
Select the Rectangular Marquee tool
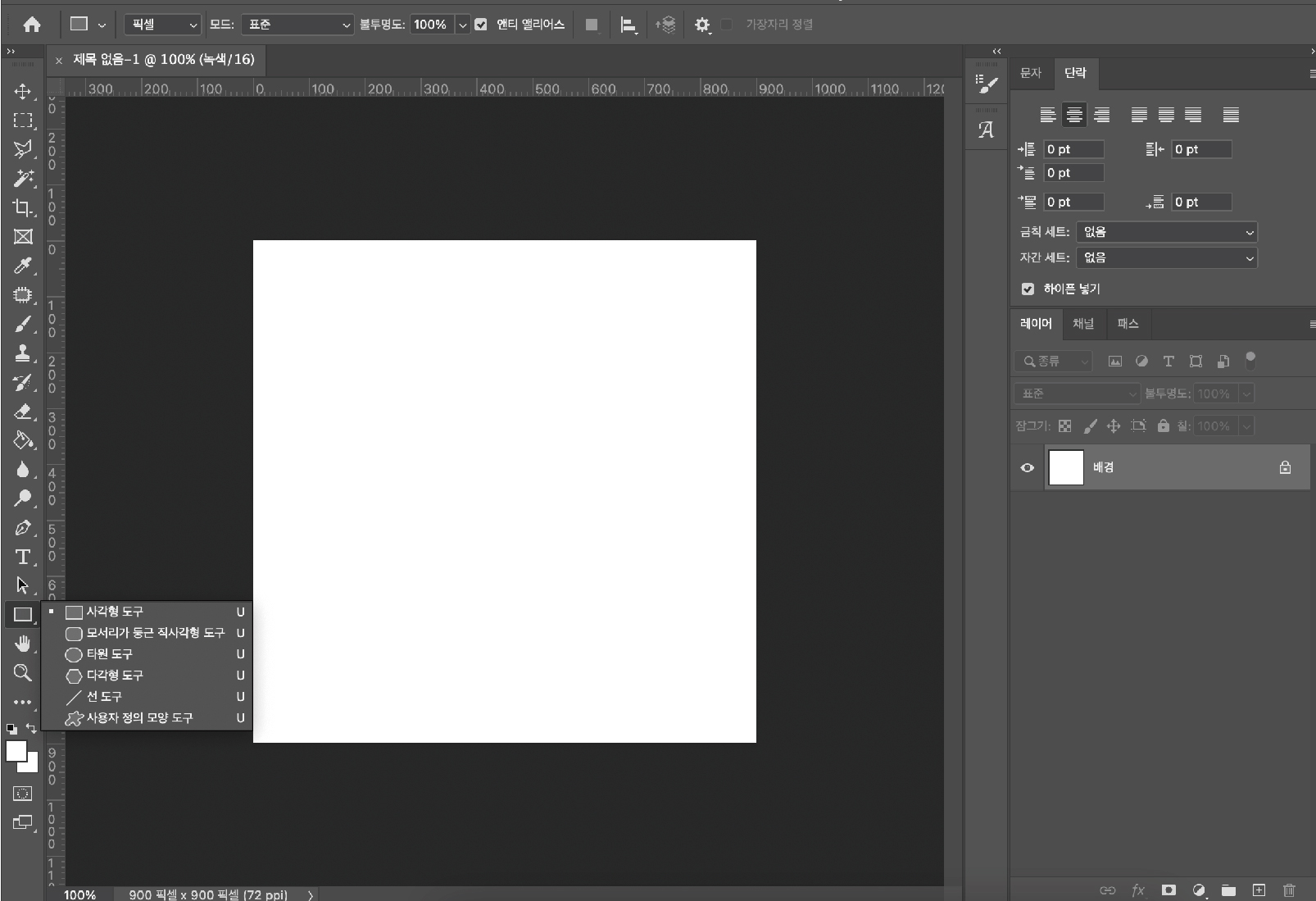coord(23,120)
